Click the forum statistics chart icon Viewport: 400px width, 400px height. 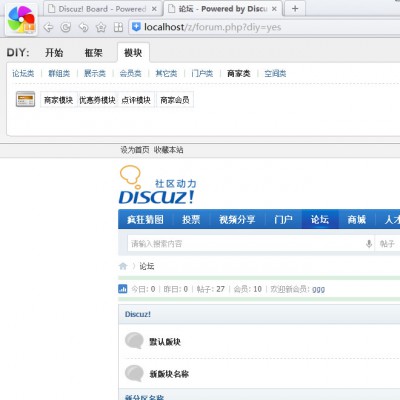coord(123,289)
